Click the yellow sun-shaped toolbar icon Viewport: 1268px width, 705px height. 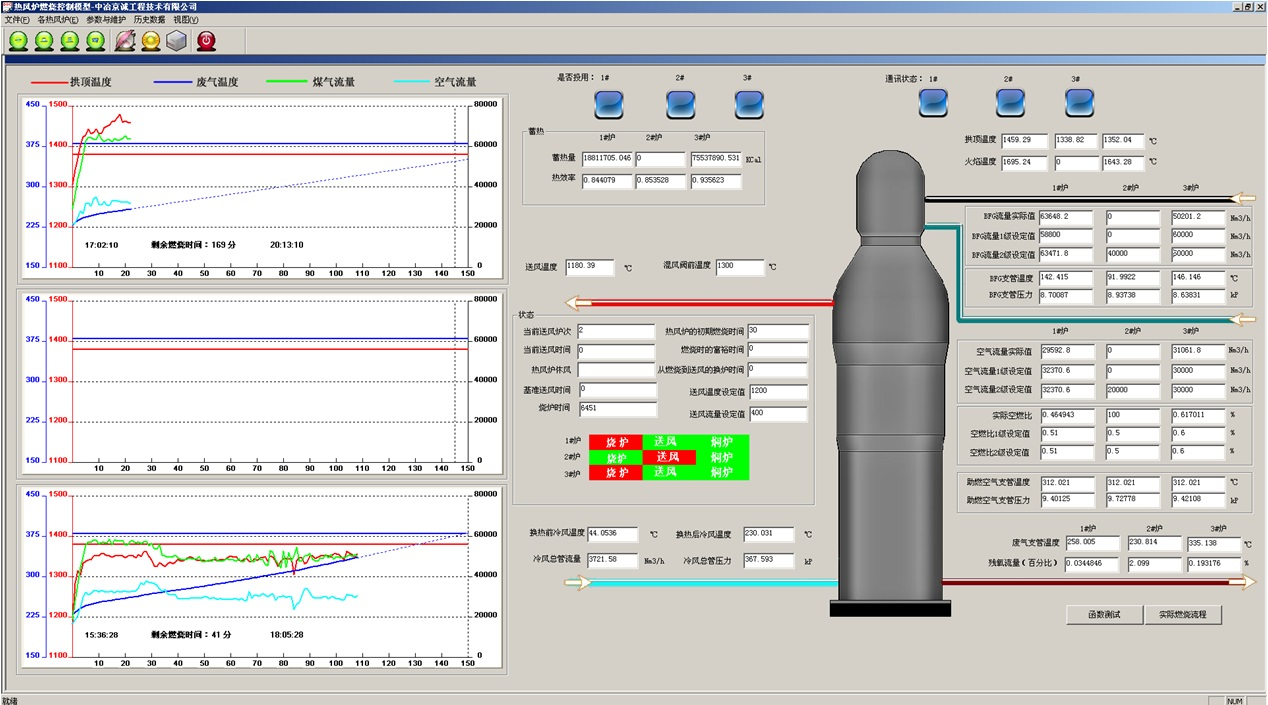150,41
